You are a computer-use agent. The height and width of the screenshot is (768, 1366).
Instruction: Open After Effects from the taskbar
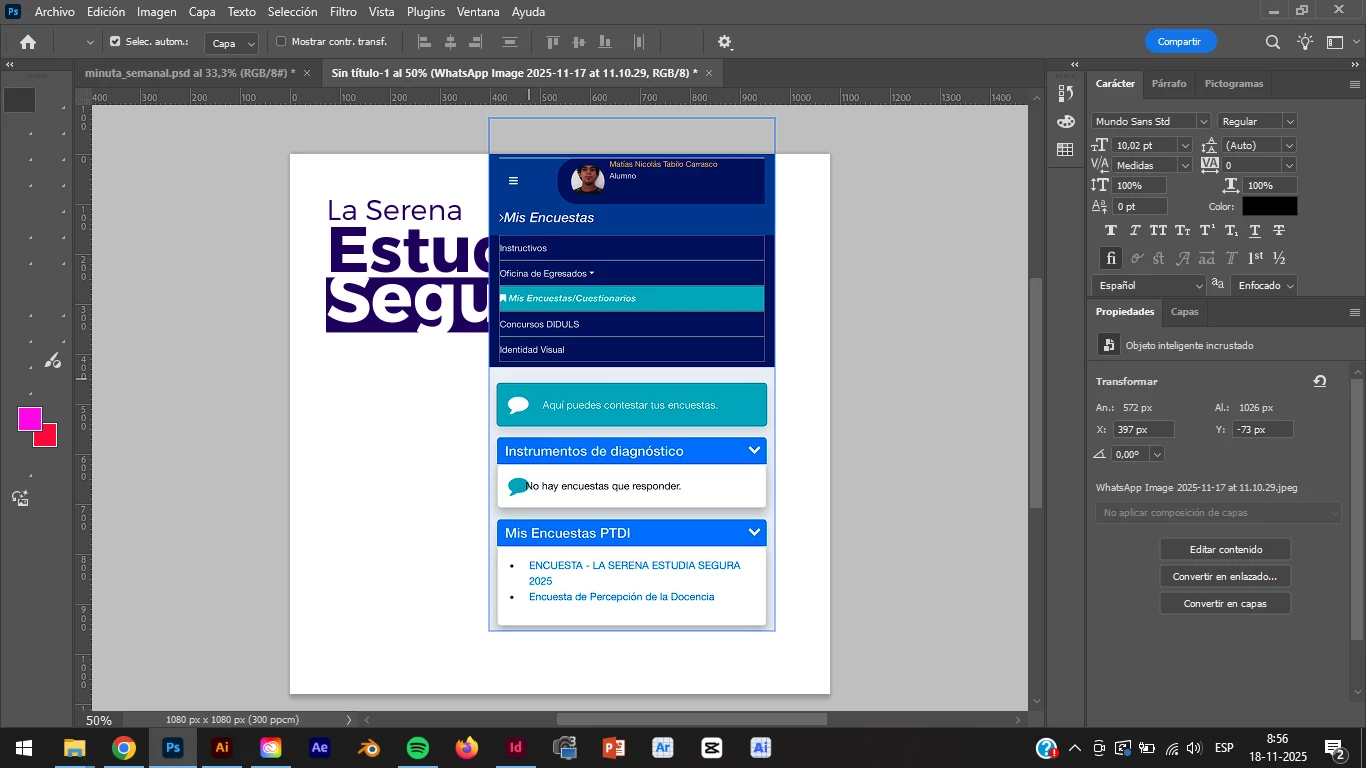click(x=320, y=748)
